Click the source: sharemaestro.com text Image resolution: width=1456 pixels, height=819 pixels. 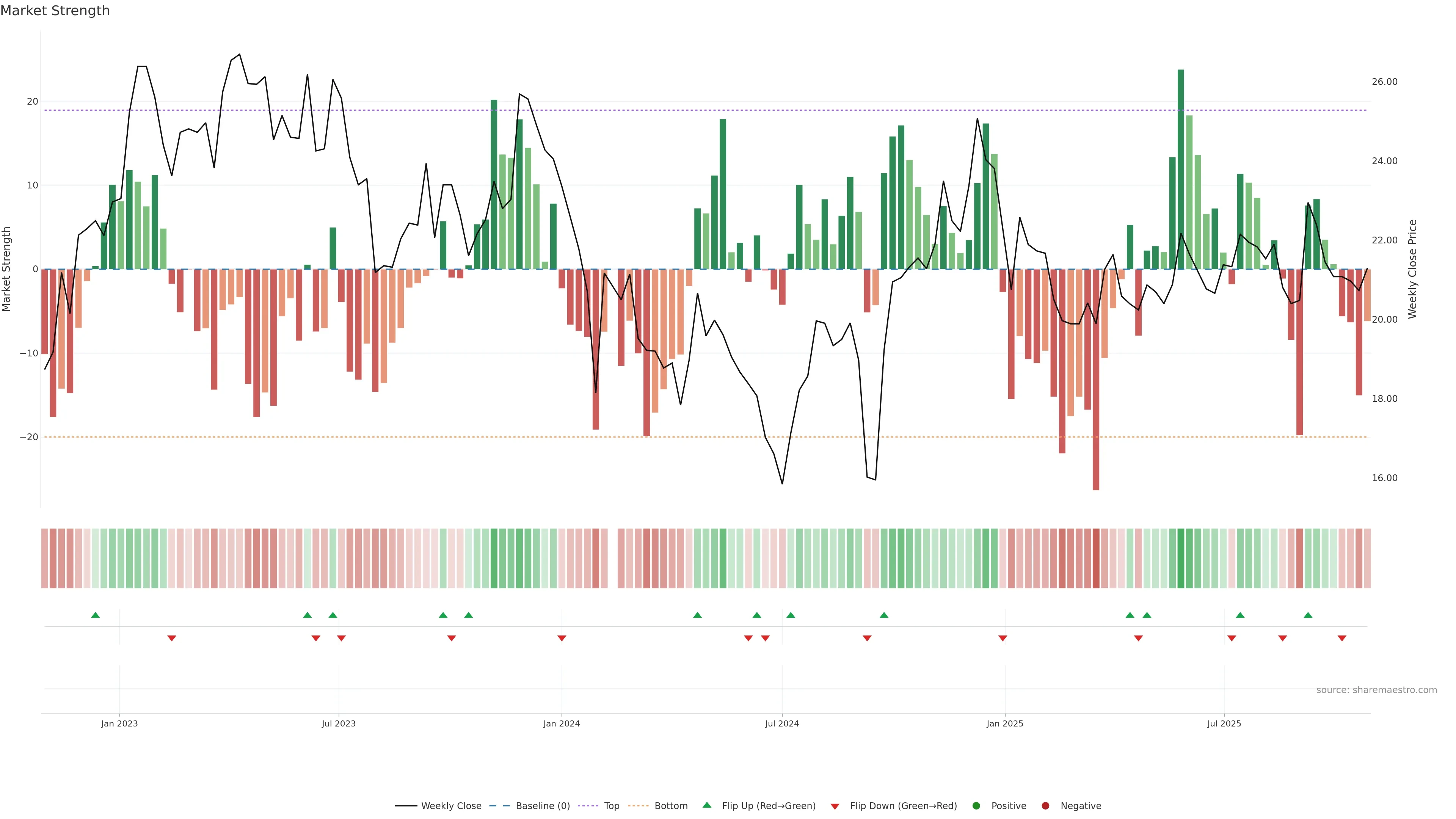click(1376, 690)
